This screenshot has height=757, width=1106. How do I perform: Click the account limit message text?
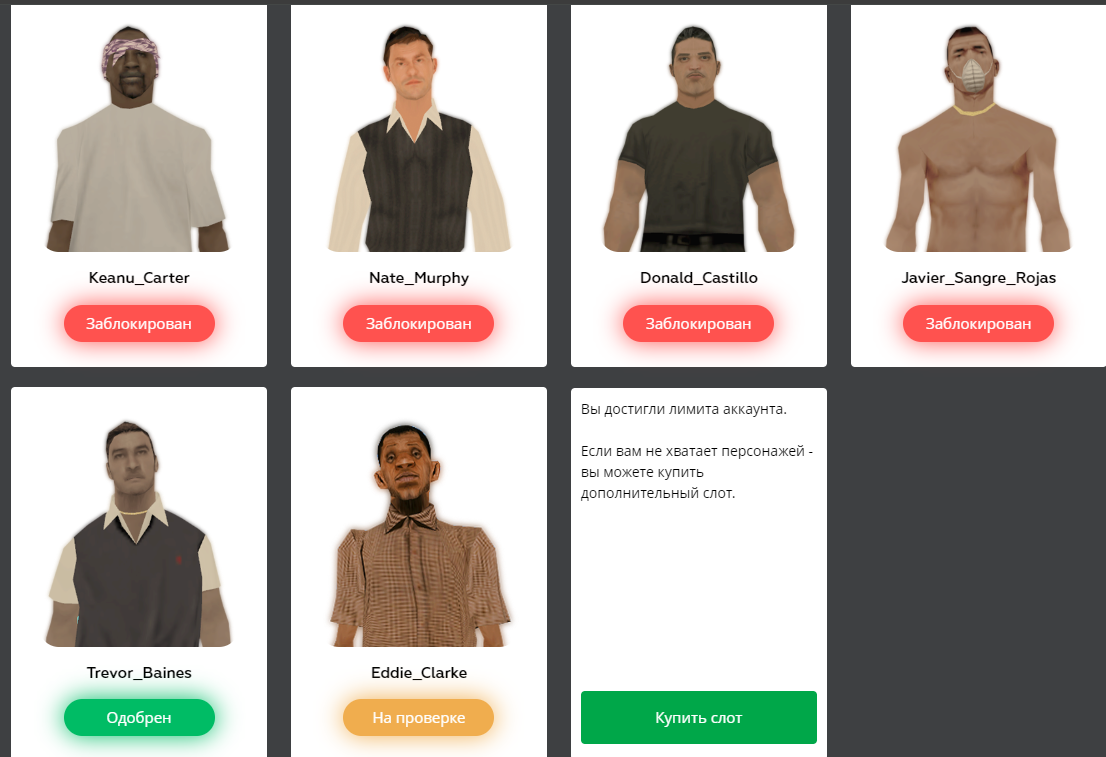click(x=697, y=451)
